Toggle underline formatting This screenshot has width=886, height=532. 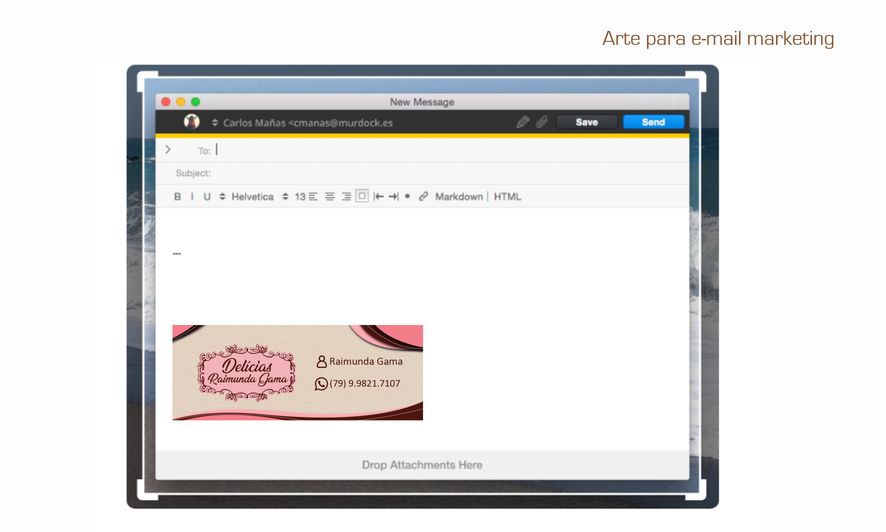207,197
